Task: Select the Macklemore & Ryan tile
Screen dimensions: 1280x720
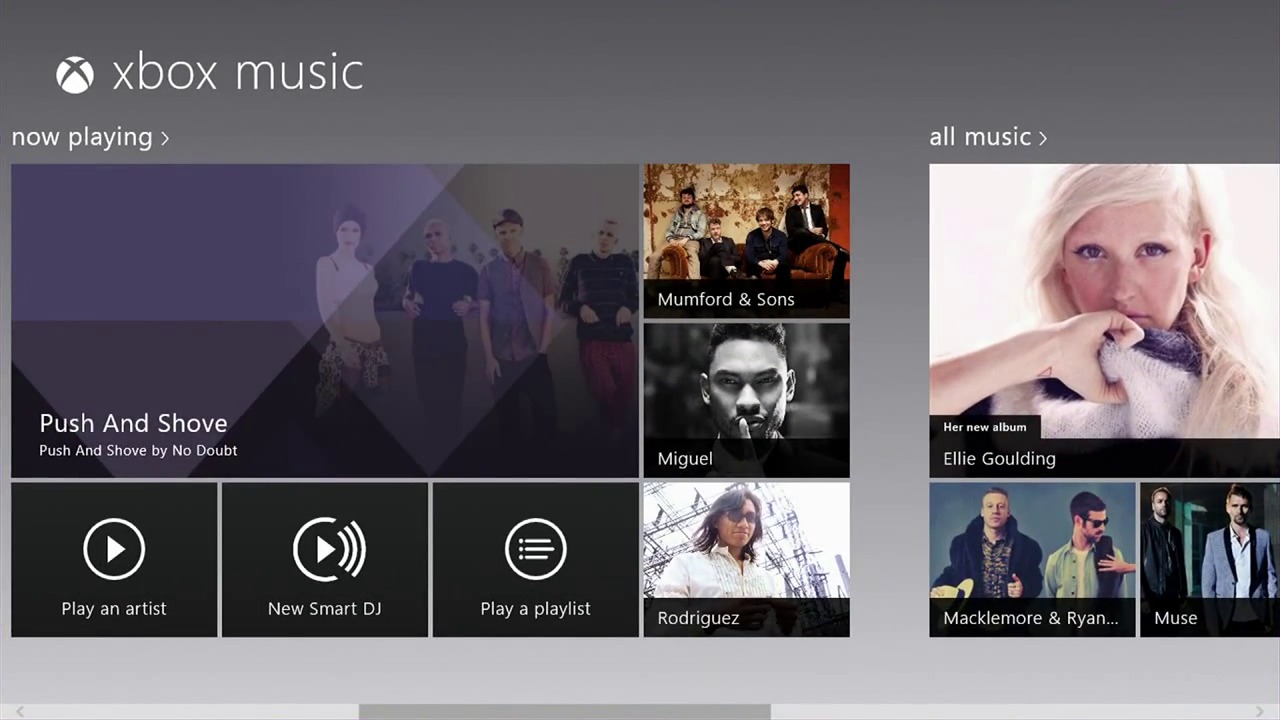Action: point(1032,559)
